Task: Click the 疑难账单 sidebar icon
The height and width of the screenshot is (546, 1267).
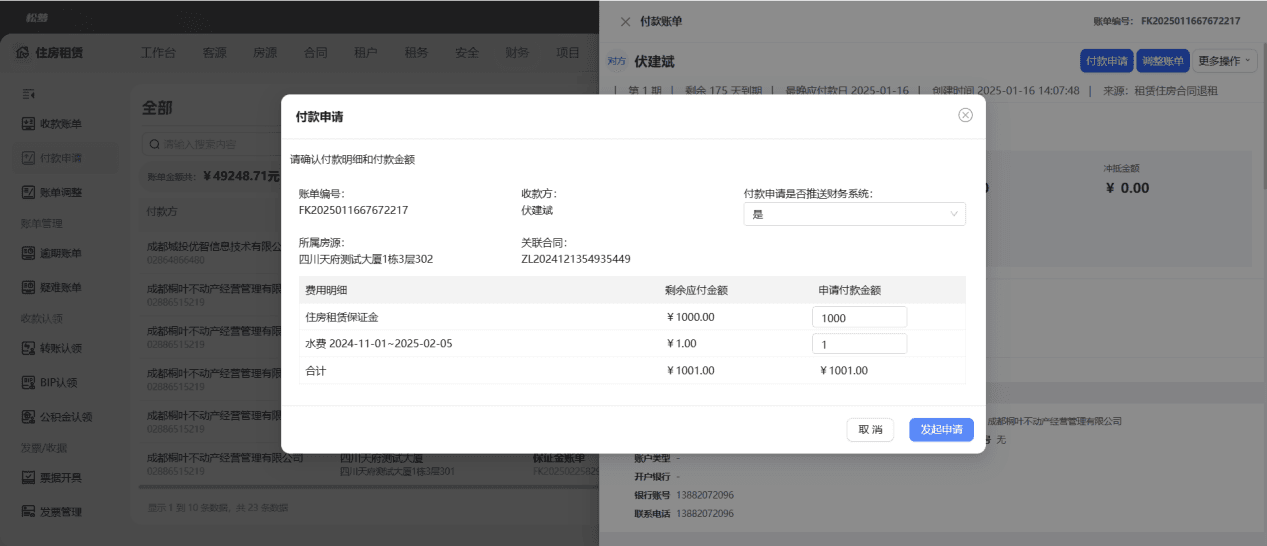Action: 29,287
